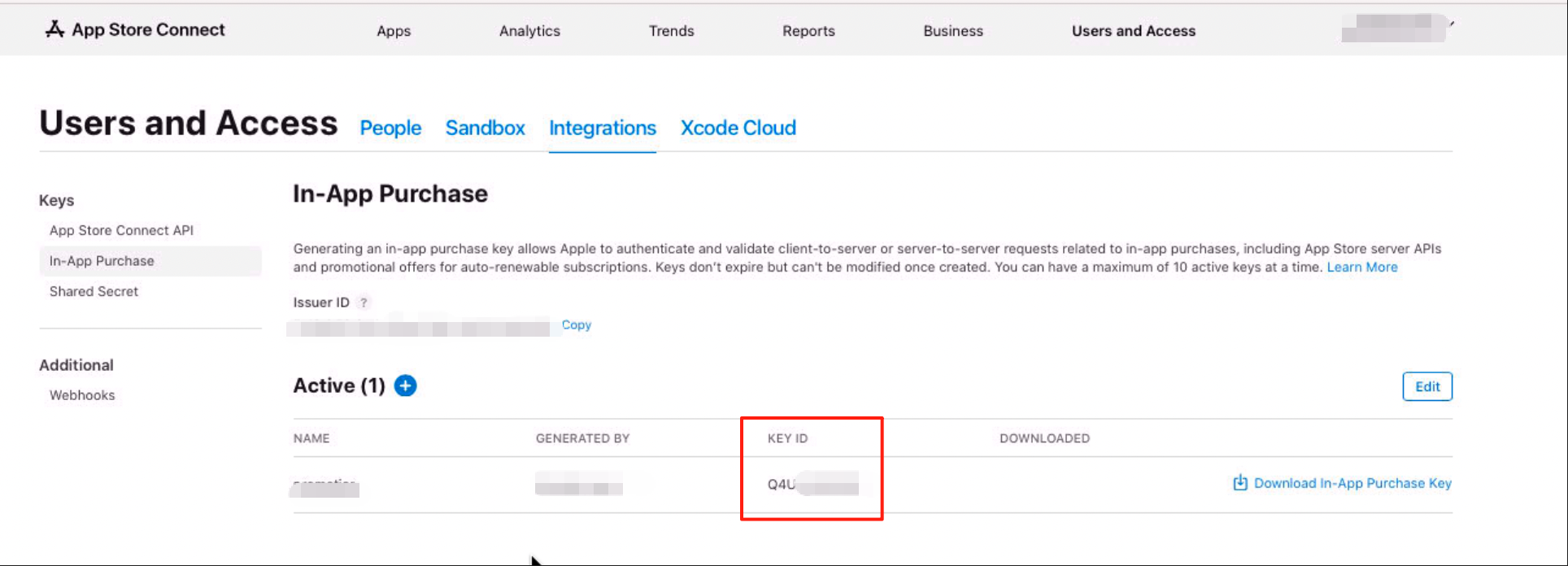
Task: Switch to the Sandbox tab
Action: tap(485, 128)
